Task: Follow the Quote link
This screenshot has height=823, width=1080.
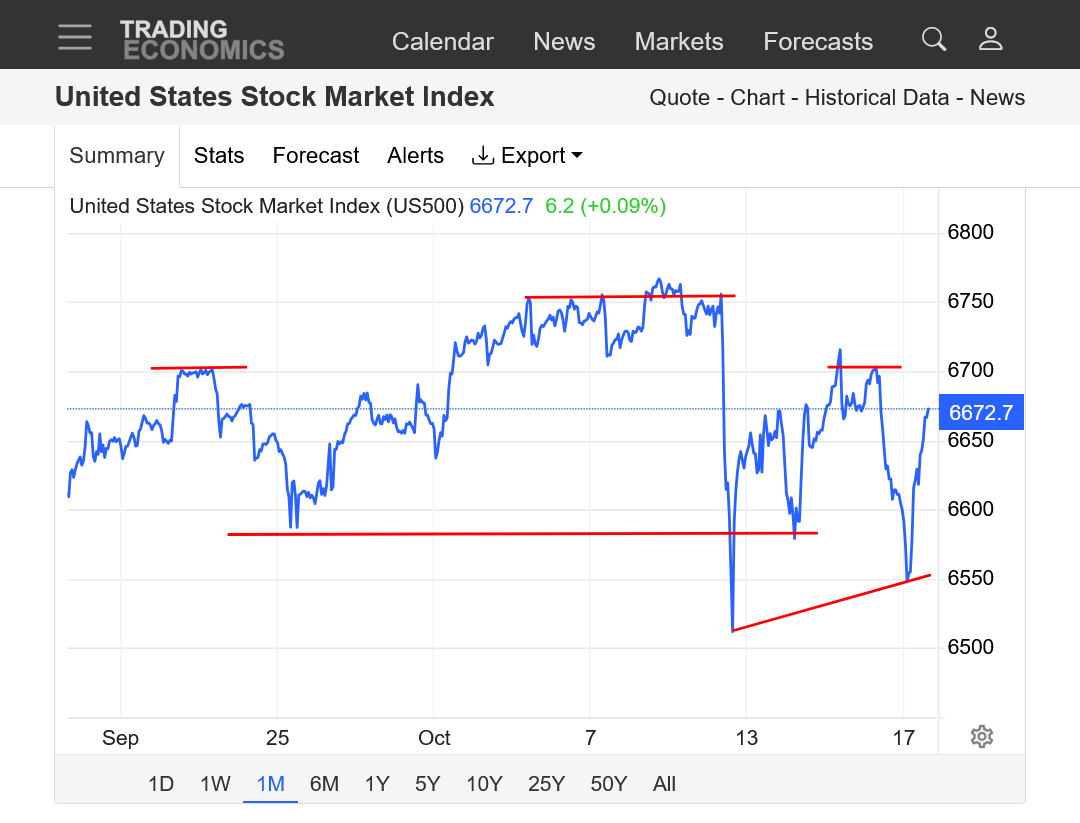Action: click(679, 98)
